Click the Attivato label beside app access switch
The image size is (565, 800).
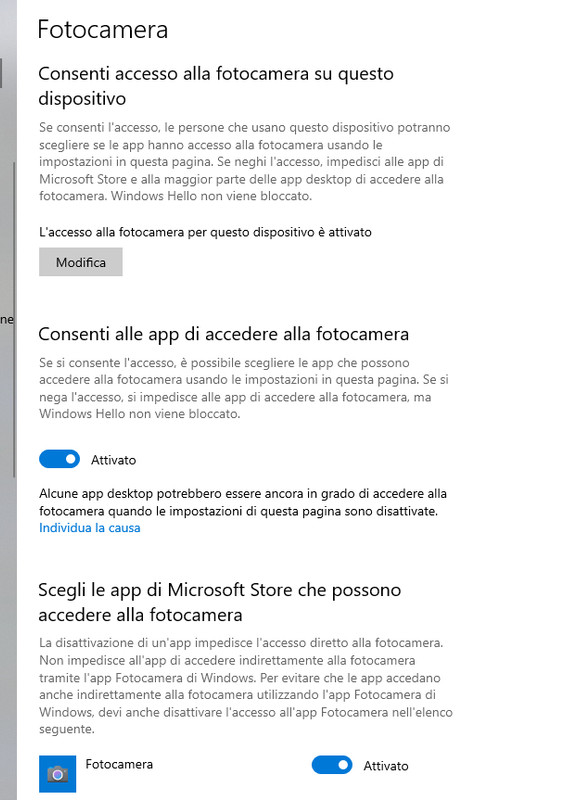click(x=113, y=460)
